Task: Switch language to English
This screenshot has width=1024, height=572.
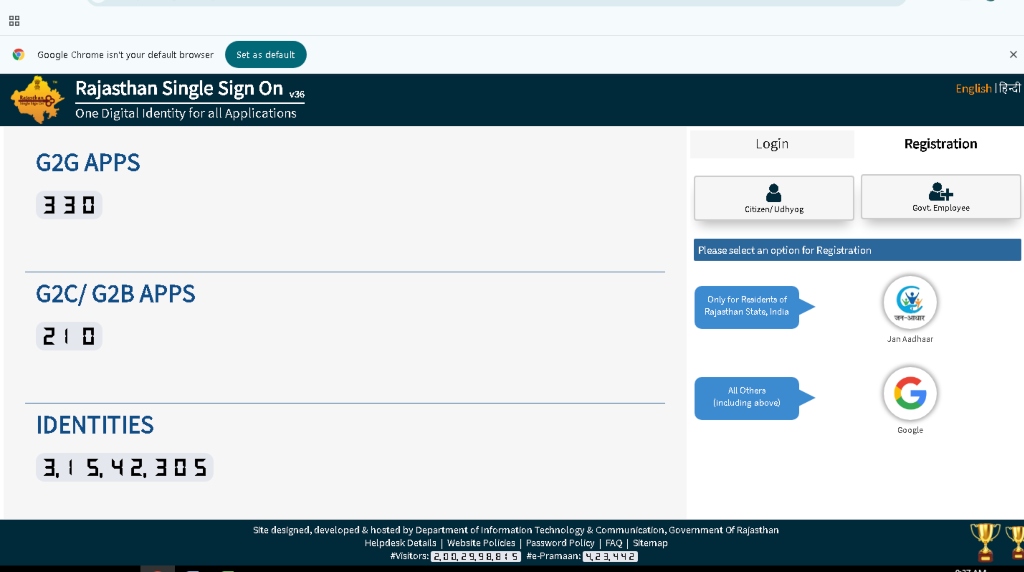Action: [x=973, y=88]
